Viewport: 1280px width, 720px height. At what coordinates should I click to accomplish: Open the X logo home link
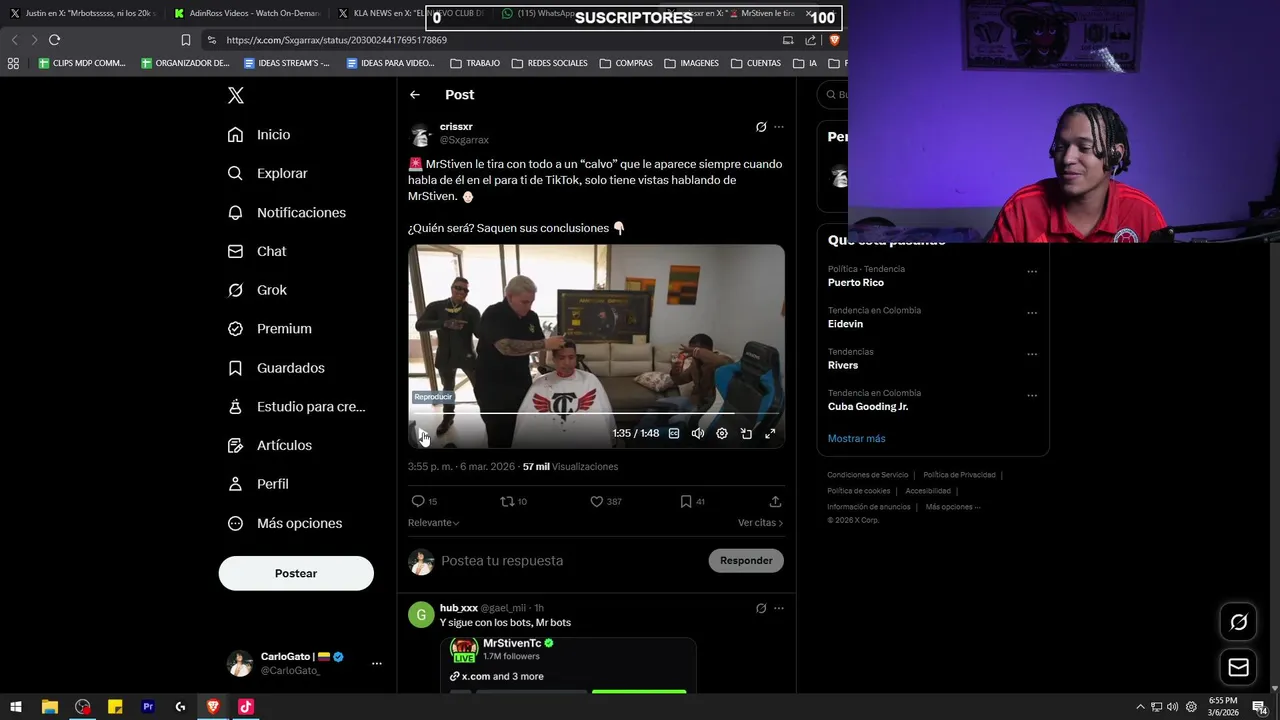pyautogui.click(x=236, y=95)
